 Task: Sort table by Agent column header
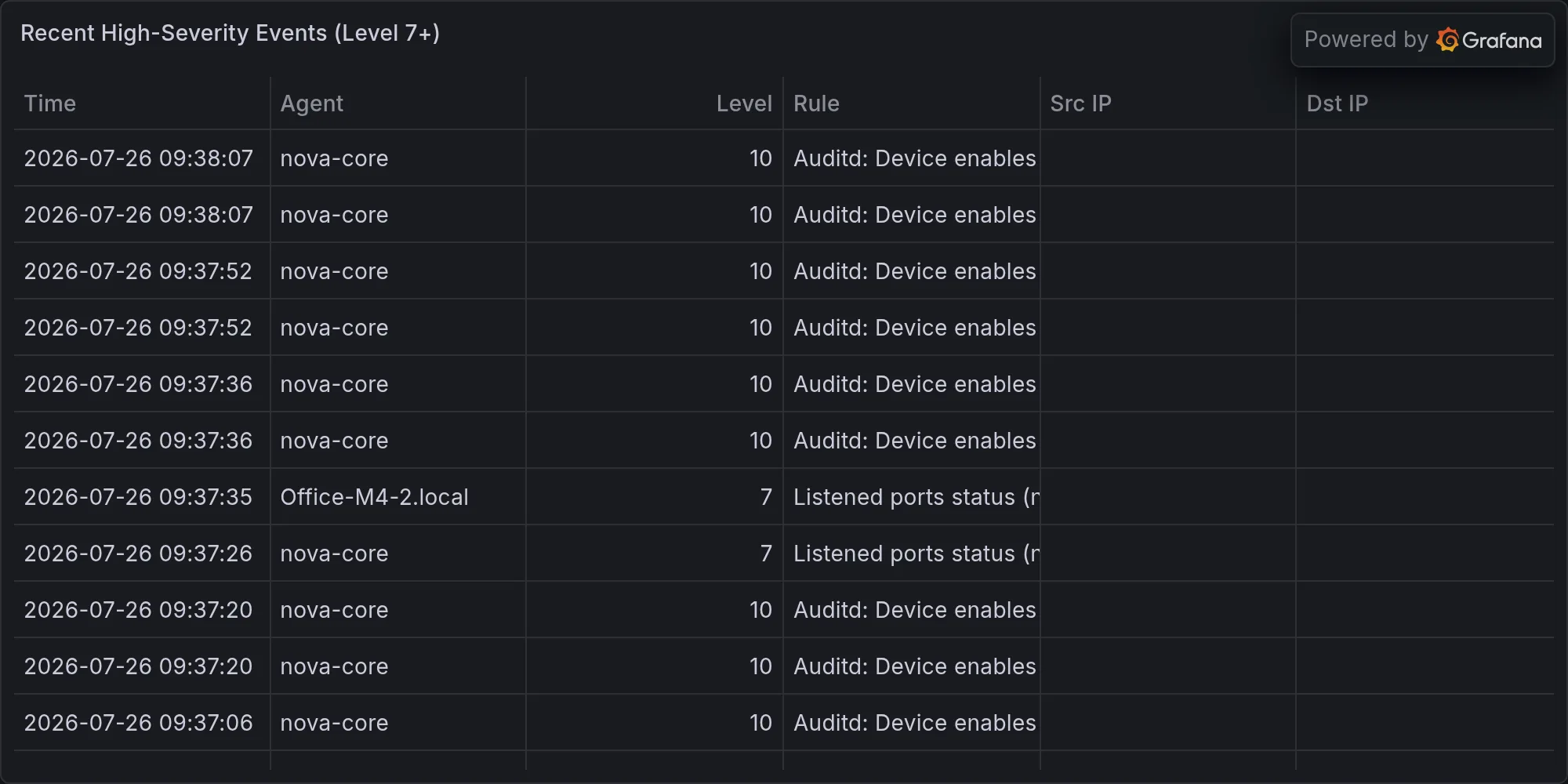click(312, 103)
